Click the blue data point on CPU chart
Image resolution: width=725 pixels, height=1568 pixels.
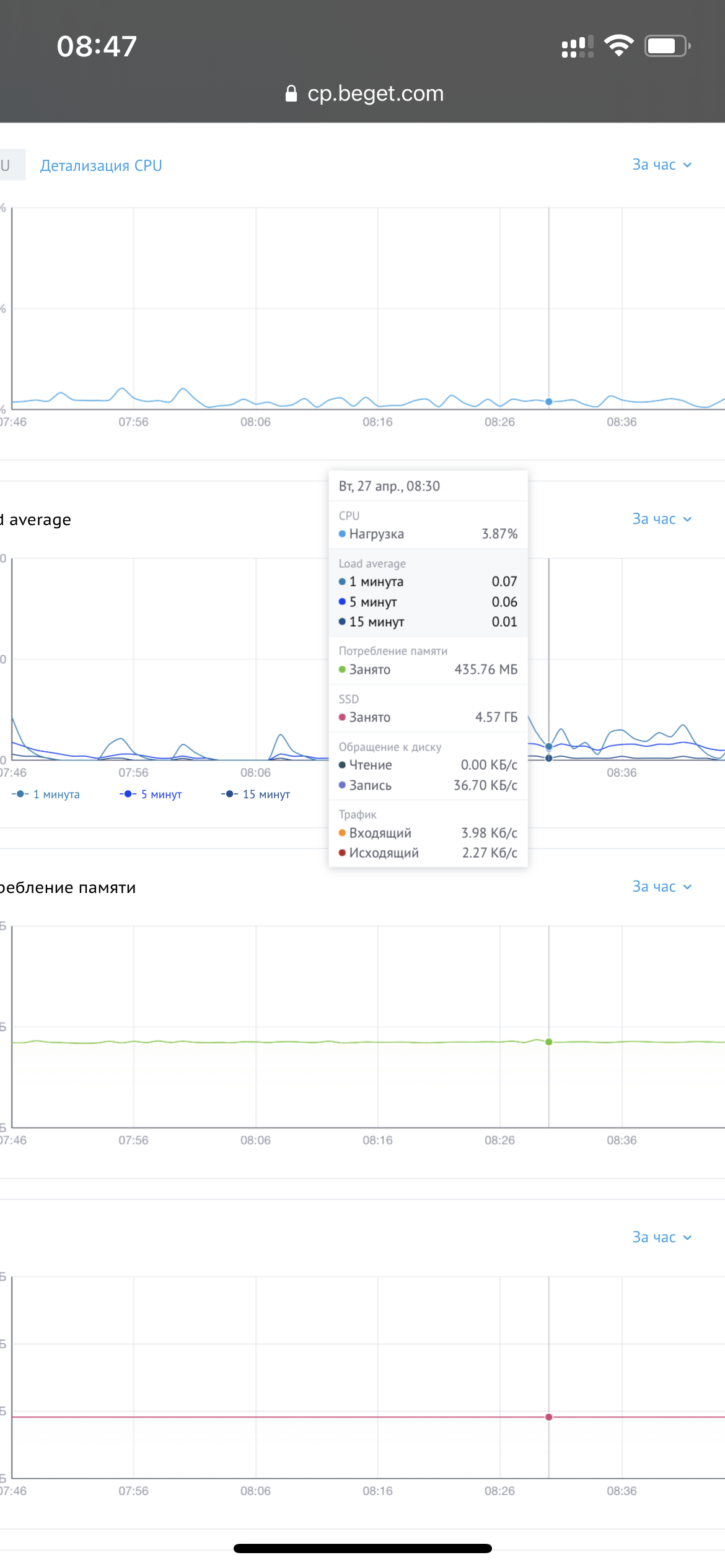tap(548, 402)
